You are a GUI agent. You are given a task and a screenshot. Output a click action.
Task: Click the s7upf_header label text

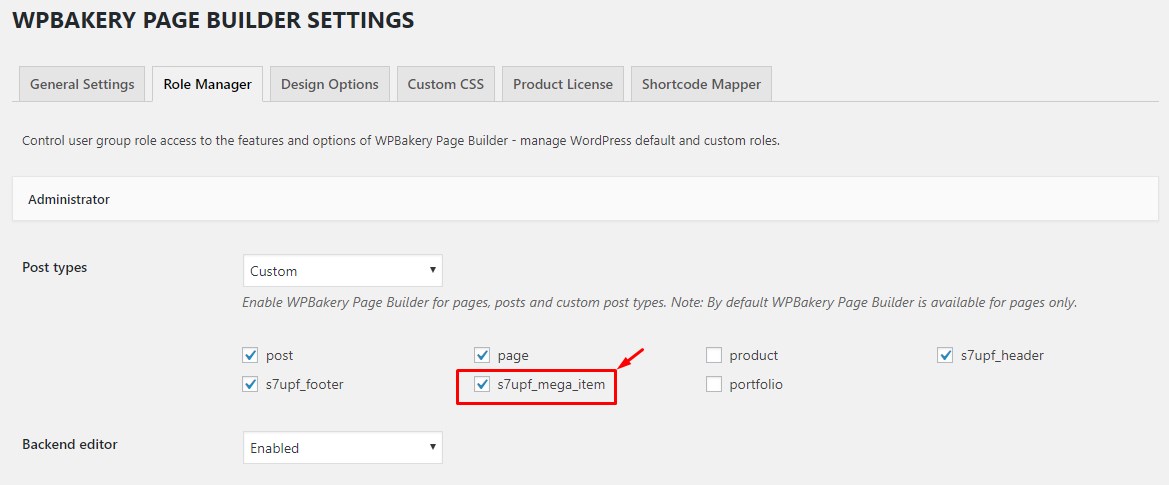[1002, 355]
